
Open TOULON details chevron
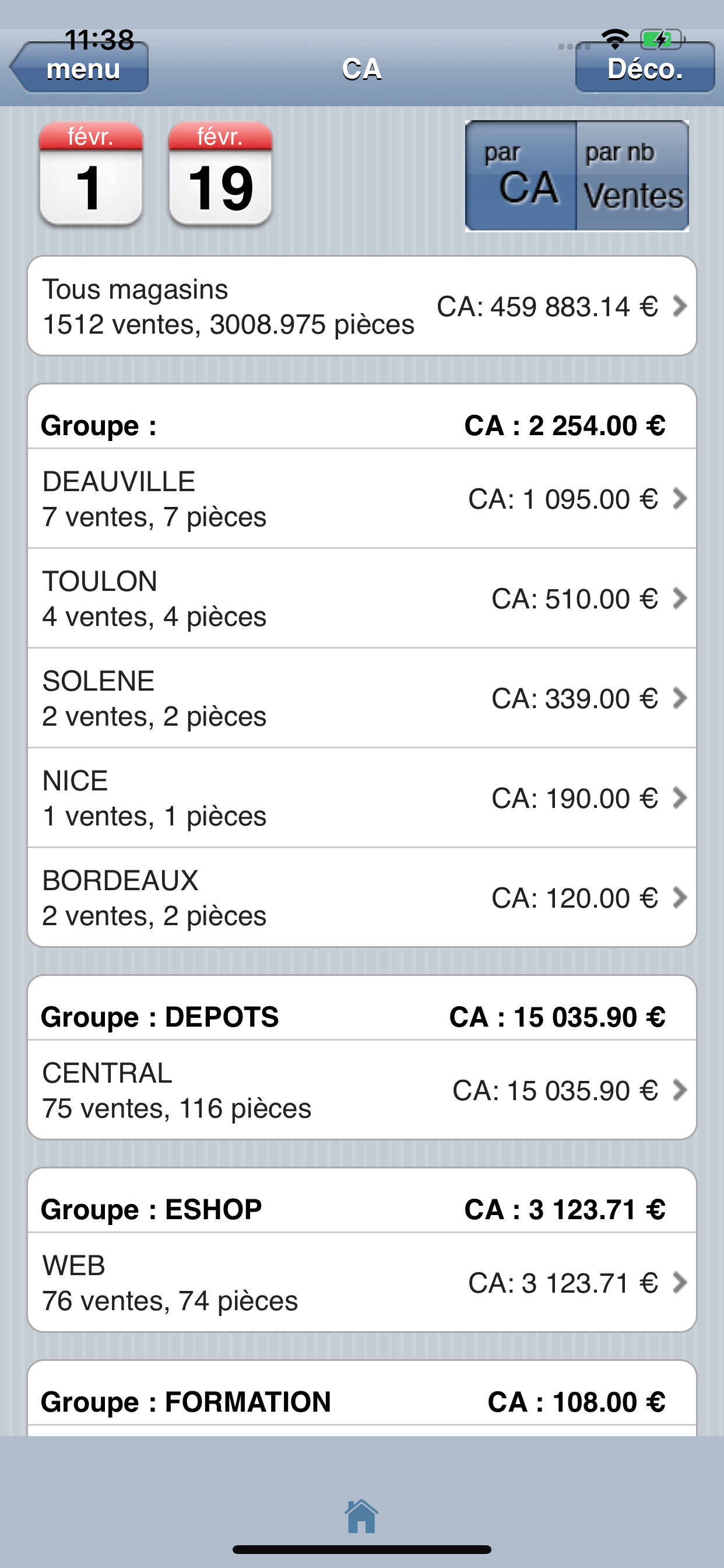coord(680,598)
